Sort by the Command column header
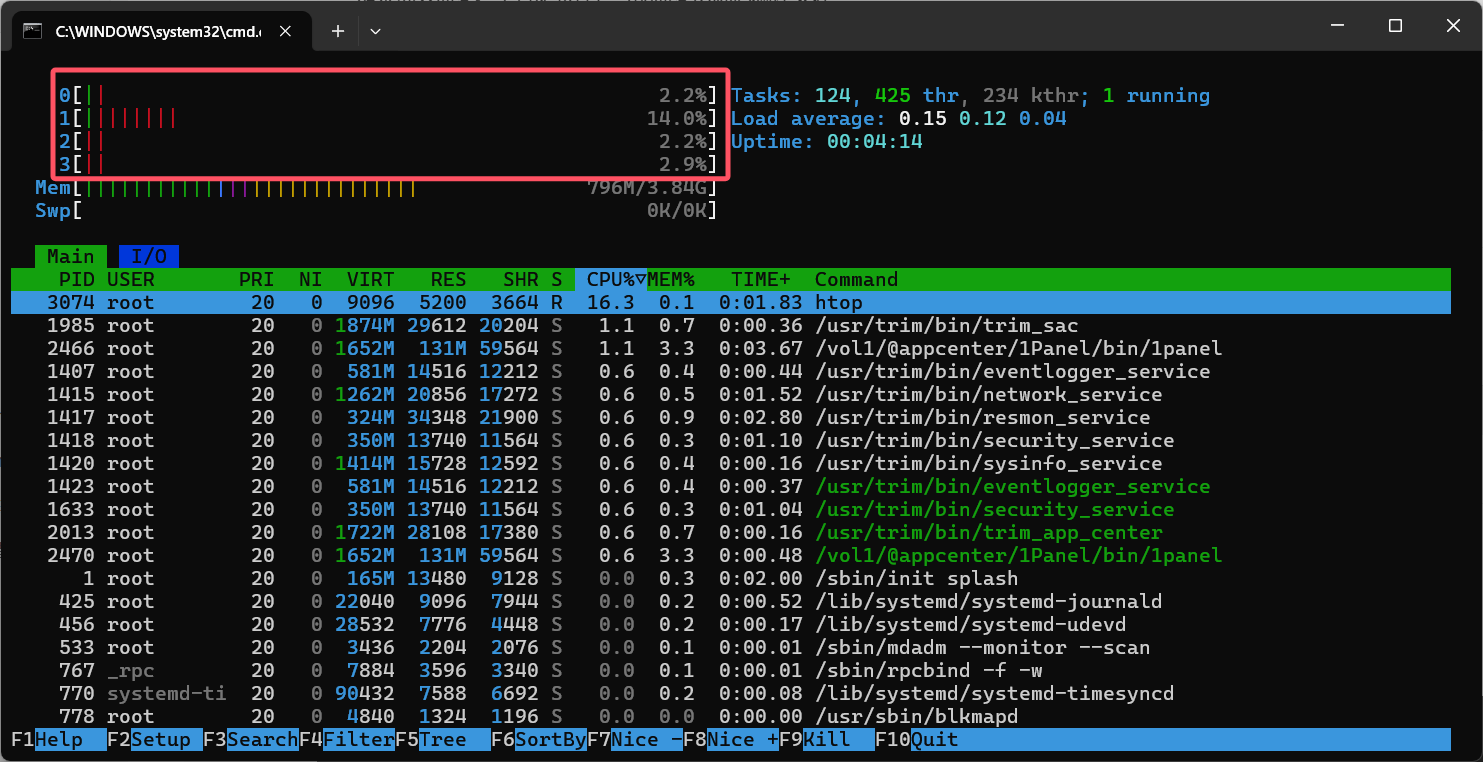The image size is (1483, 762). [857, 279]
